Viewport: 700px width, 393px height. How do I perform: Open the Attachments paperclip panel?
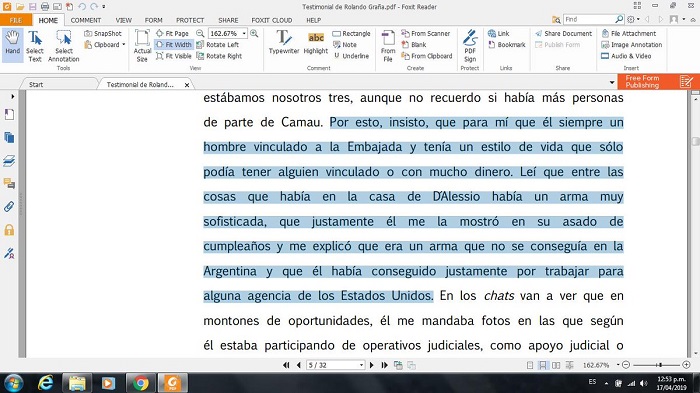point(9,207)
